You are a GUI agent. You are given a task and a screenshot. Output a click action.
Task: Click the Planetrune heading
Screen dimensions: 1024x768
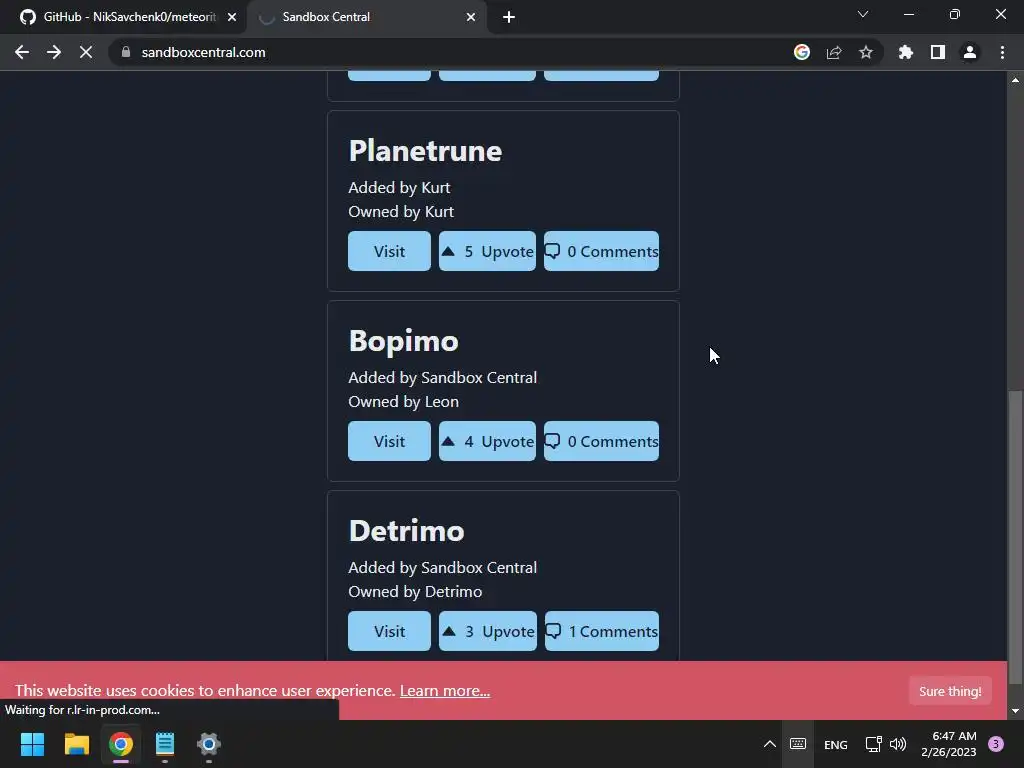425,151
